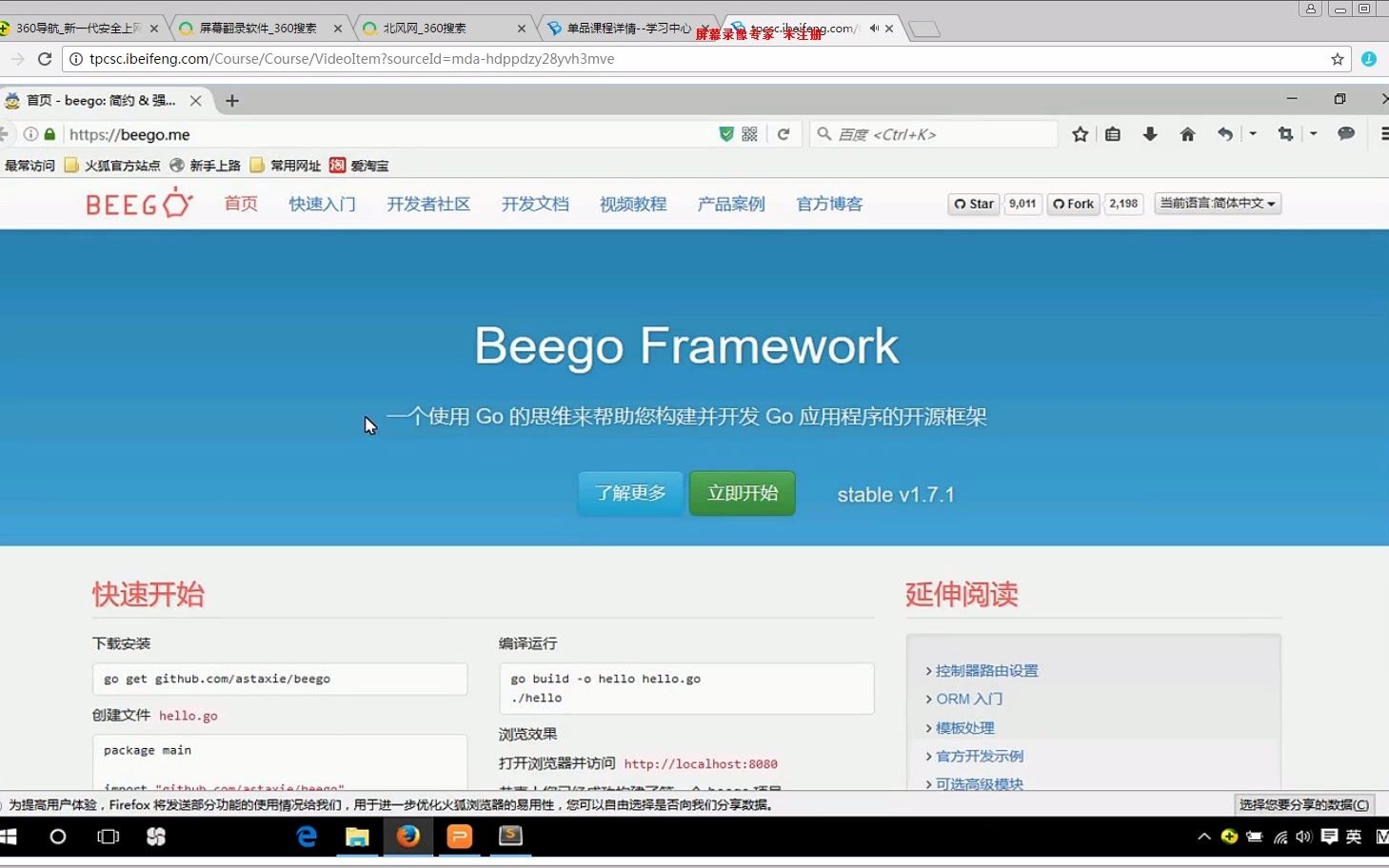
Task: Click the outer browser forward arrow
Action: (17, 59)
